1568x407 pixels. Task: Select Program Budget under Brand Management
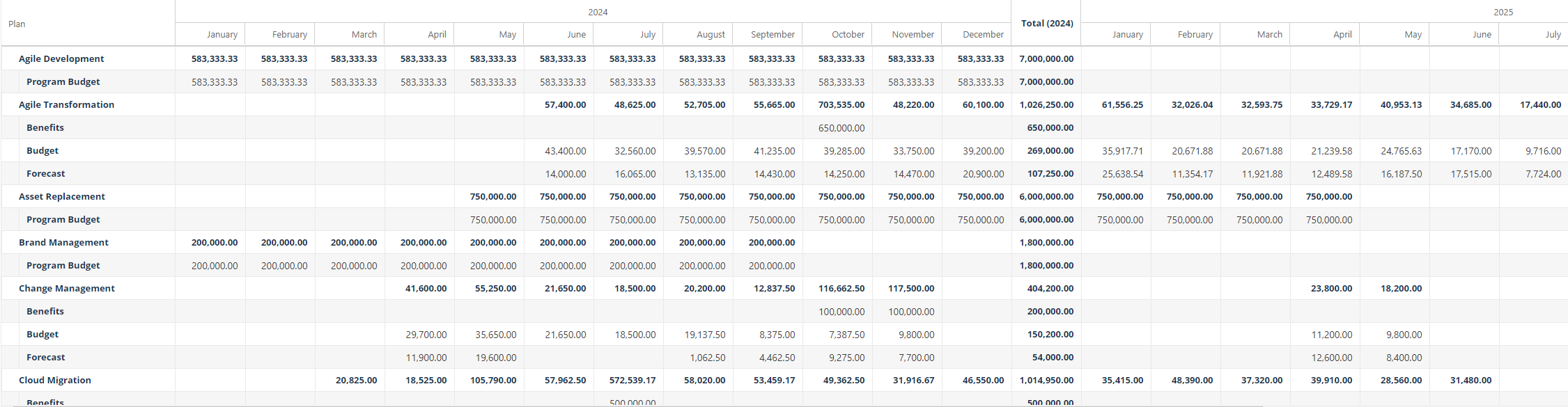click(x=63, y=265)
